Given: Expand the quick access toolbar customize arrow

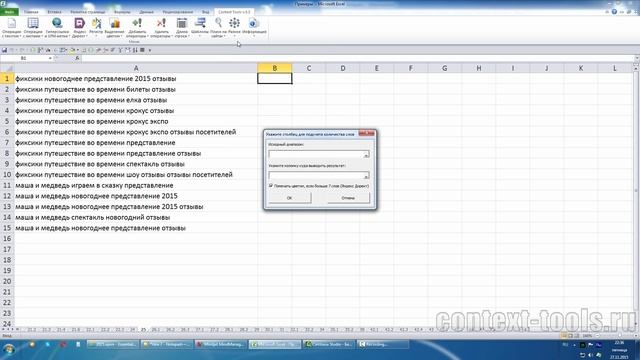Looking at the screenshot, I should pyautogui.click(x=150, y=50).
